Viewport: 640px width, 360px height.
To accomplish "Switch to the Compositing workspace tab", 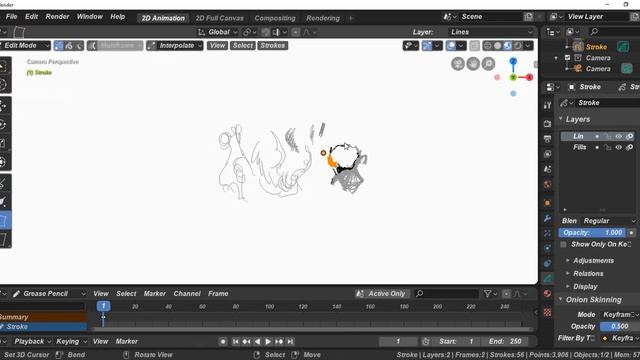I will (275, 18).
